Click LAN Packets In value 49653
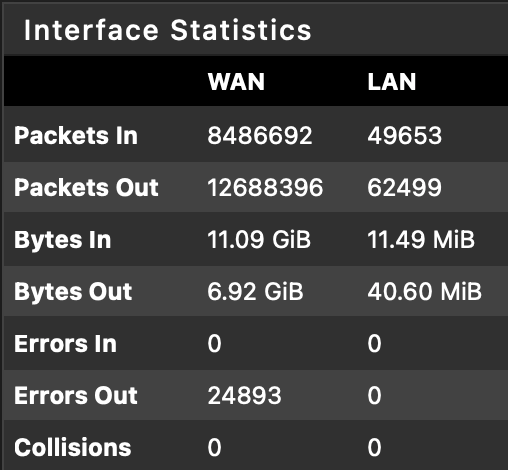Screen dimensions: 508x470 coord(405,136)
